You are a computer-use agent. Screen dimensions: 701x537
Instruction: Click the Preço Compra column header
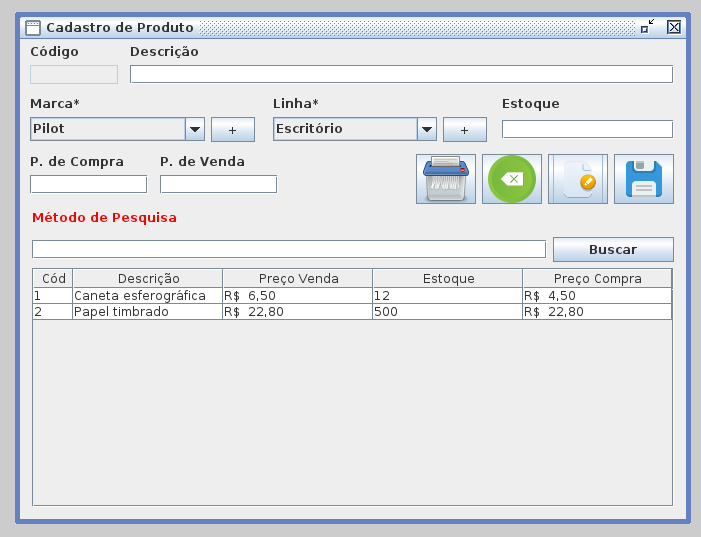coord(597,279)
